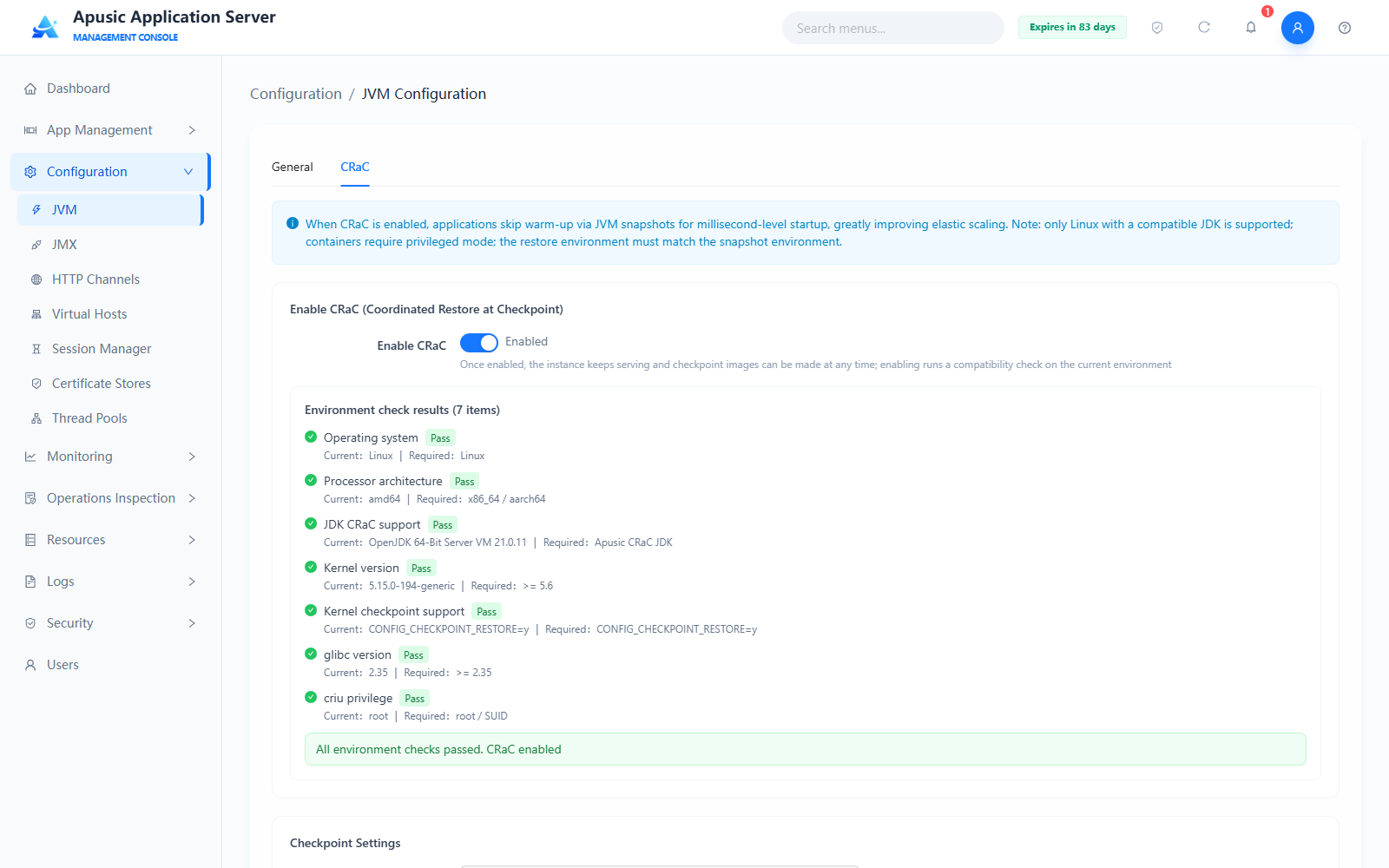Navigate to Session Manager
This screenshot has width=1389, height=868.
point(110,349)
